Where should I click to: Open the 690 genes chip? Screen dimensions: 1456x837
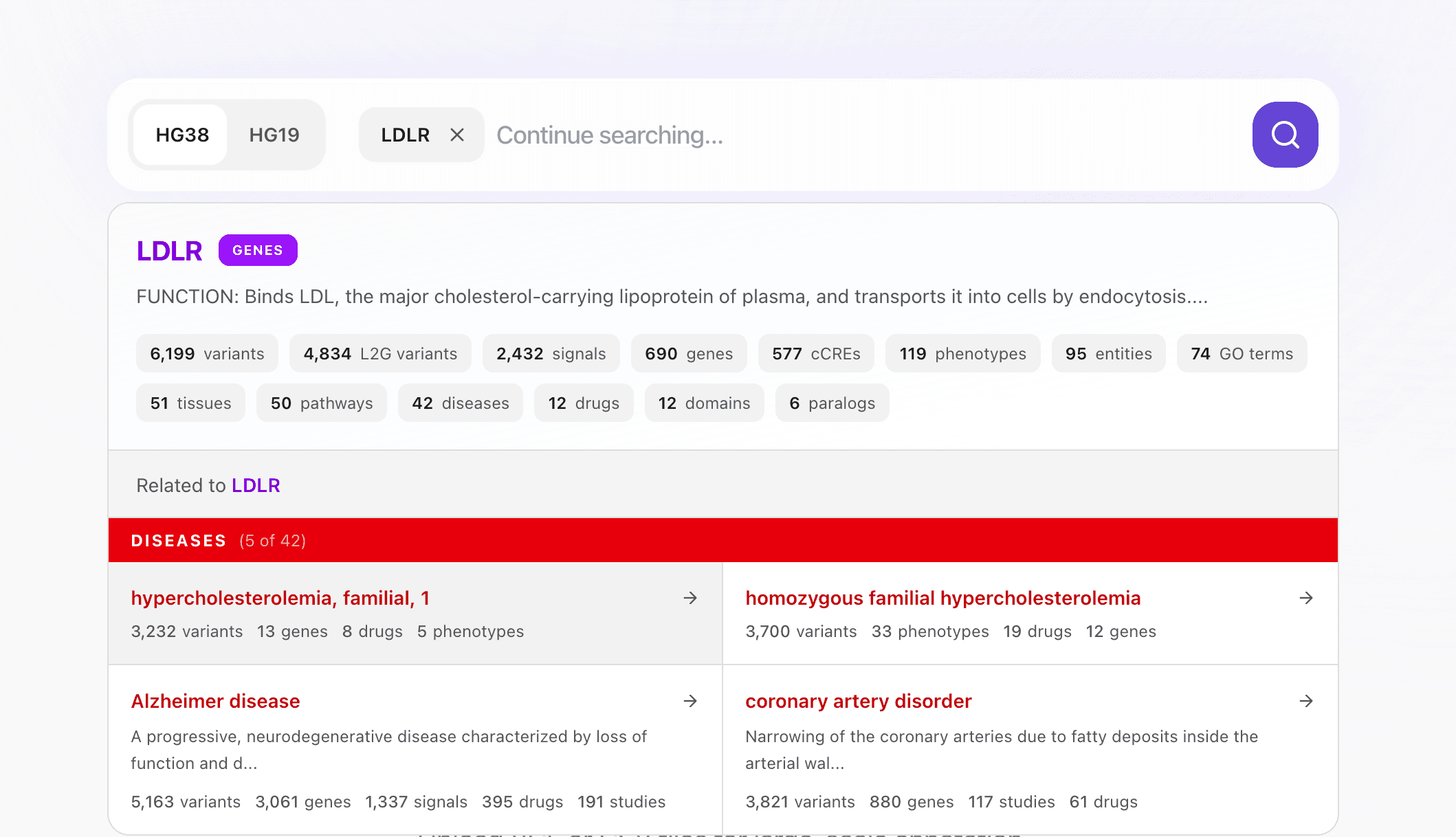coord(689,353)
